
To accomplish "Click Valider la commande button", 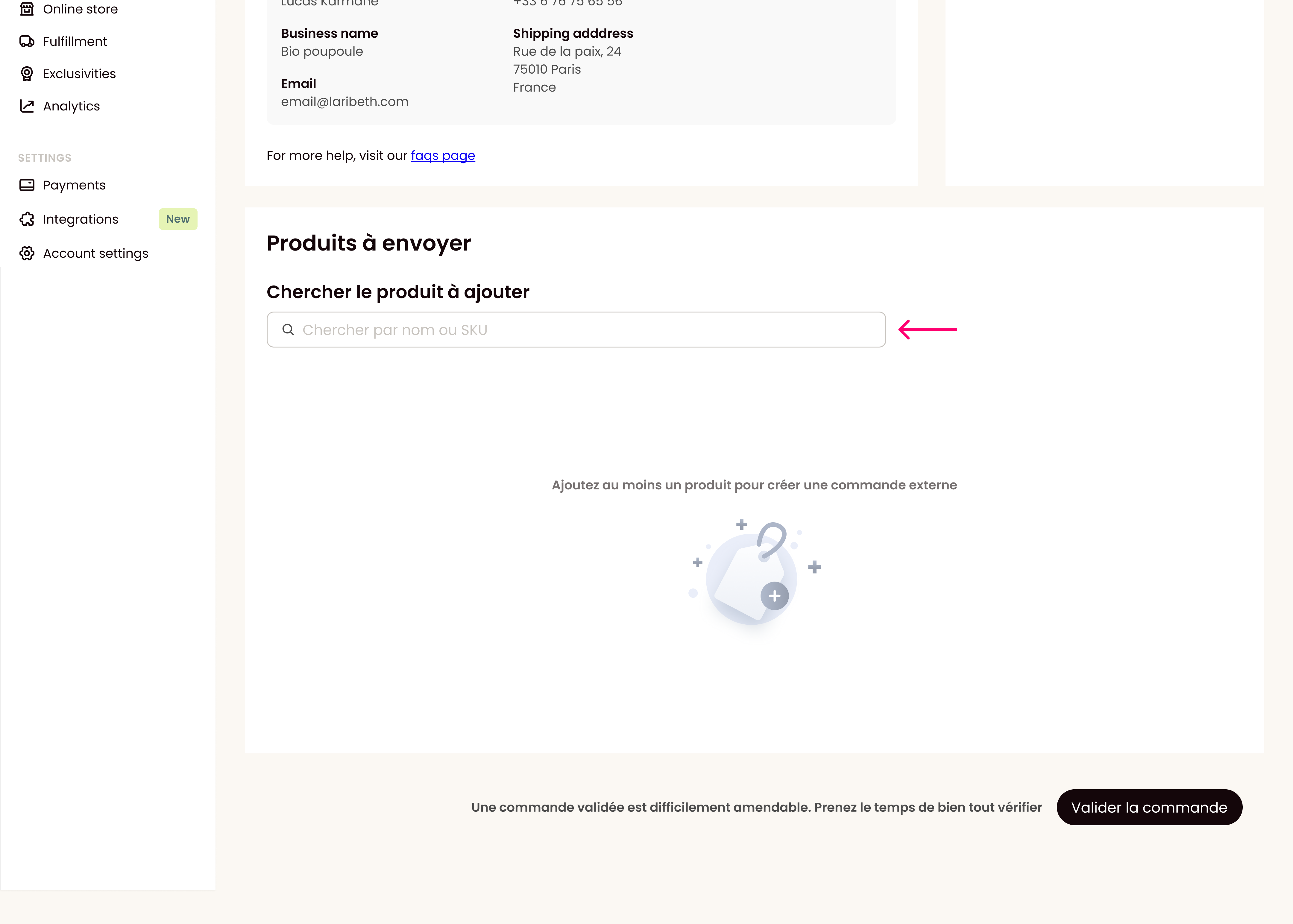I will [1149, 807].
